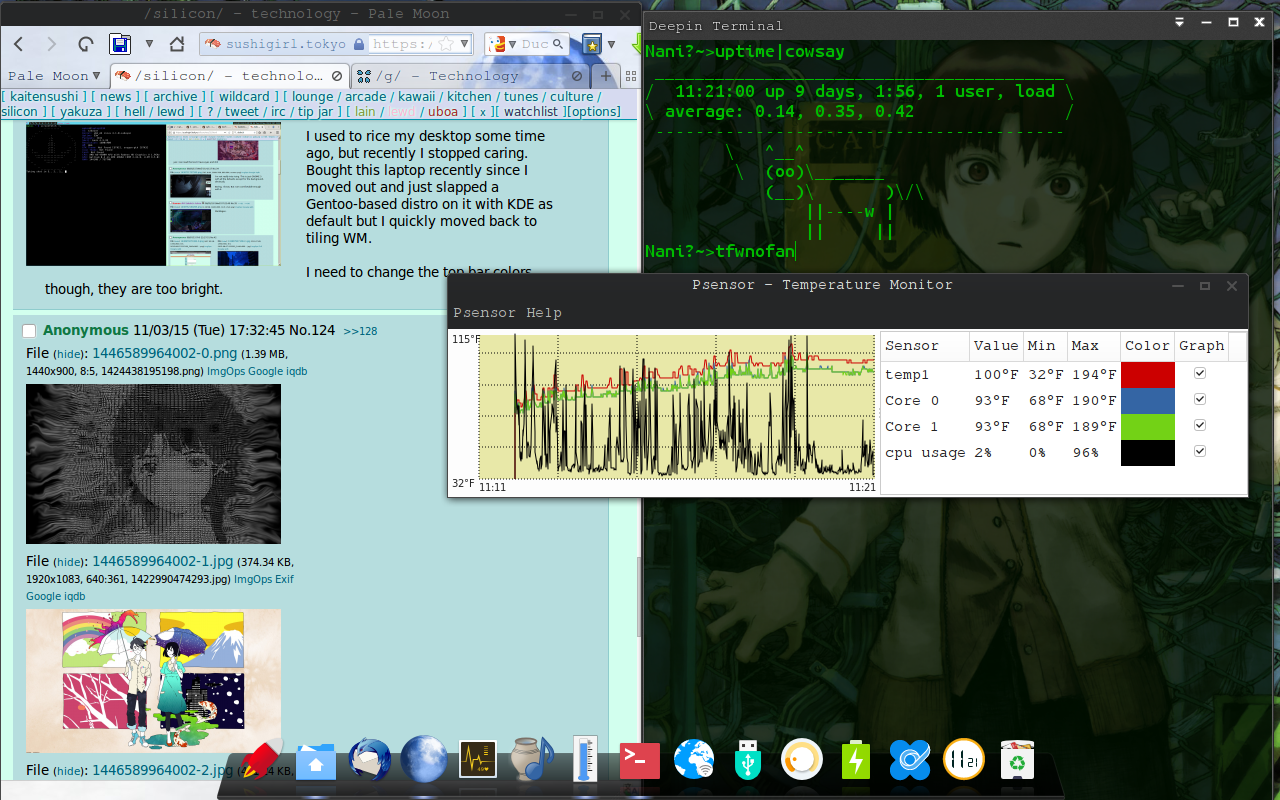Launch Deepin Terminal from the dock
1280x800 pixels.
click(x=639, y=761)
